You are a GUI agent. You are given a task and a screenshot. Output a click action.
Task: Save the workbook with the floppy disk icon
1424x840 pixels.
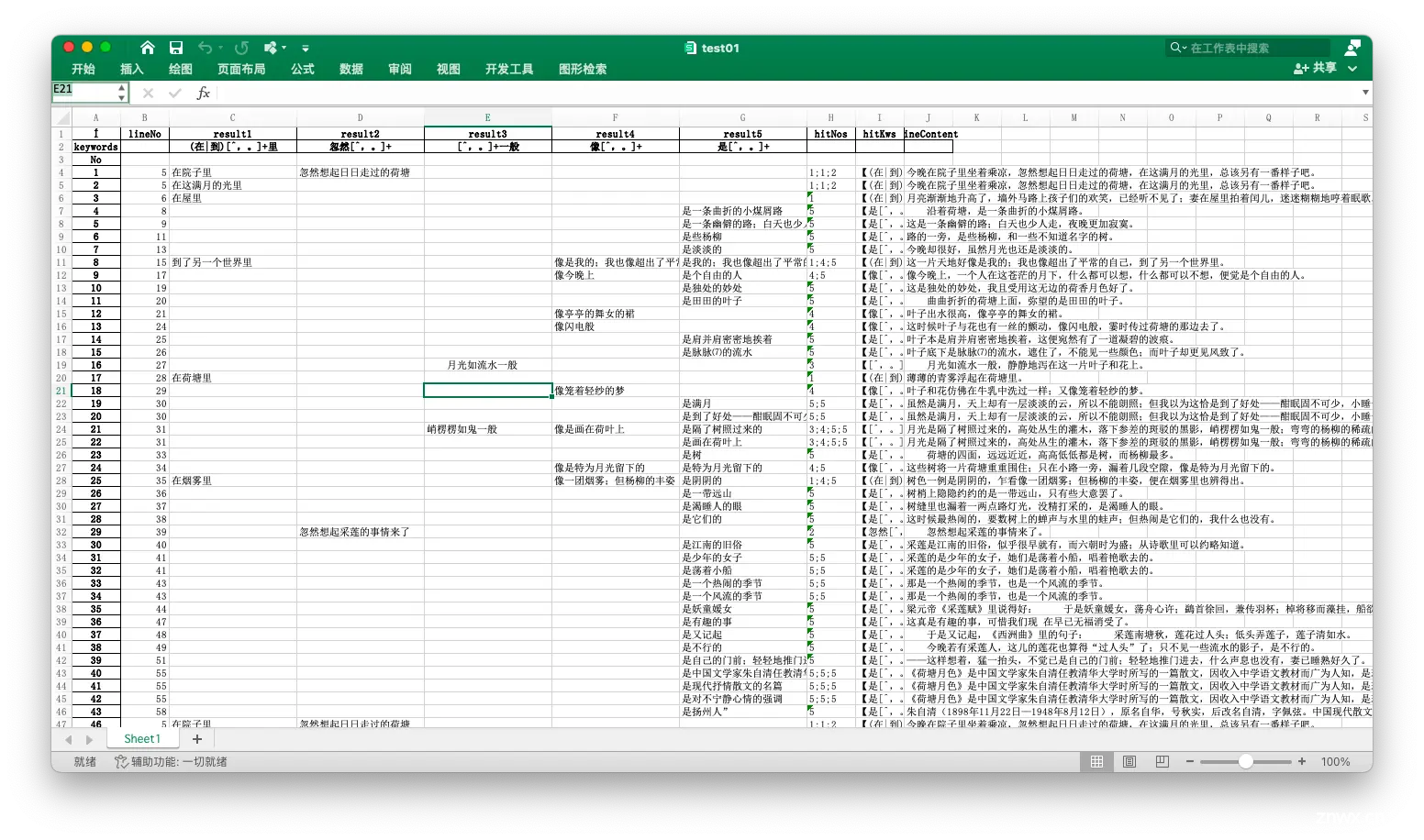tap(176, 48)
